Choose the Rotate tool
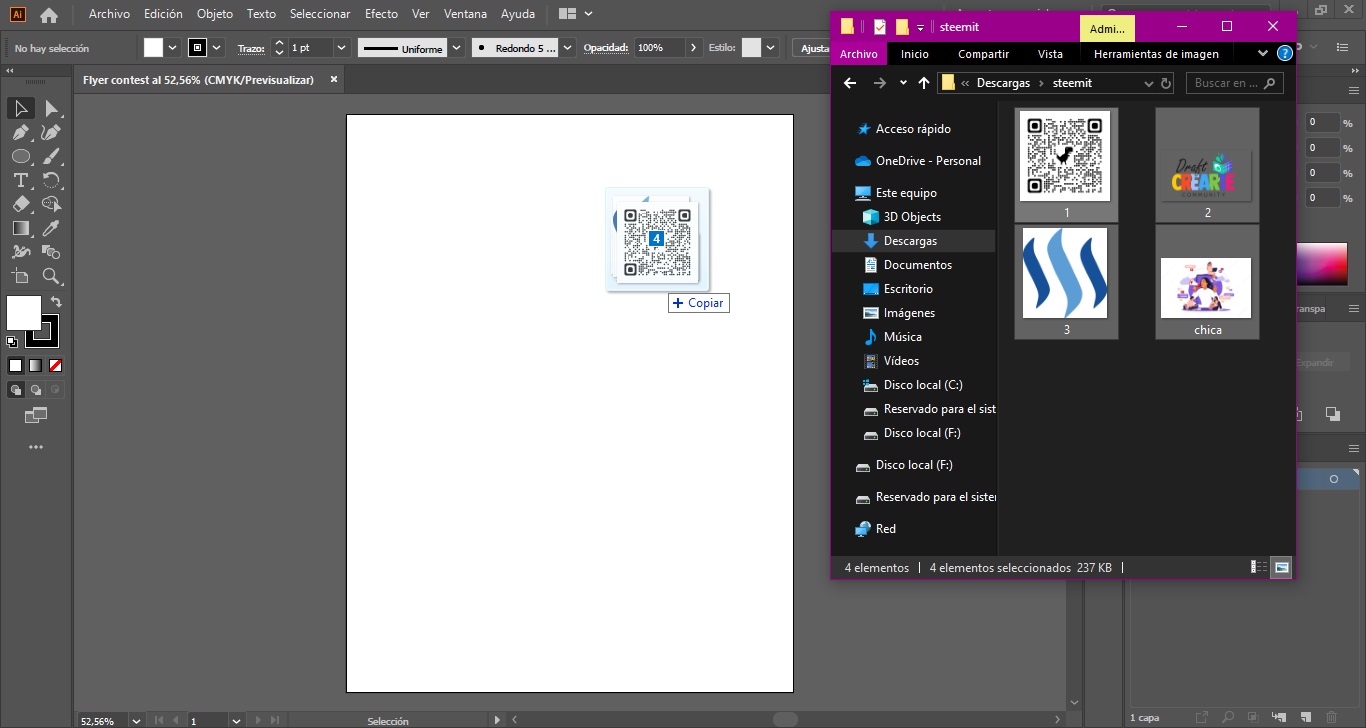Screen dimensions: 1366x728 52,180
